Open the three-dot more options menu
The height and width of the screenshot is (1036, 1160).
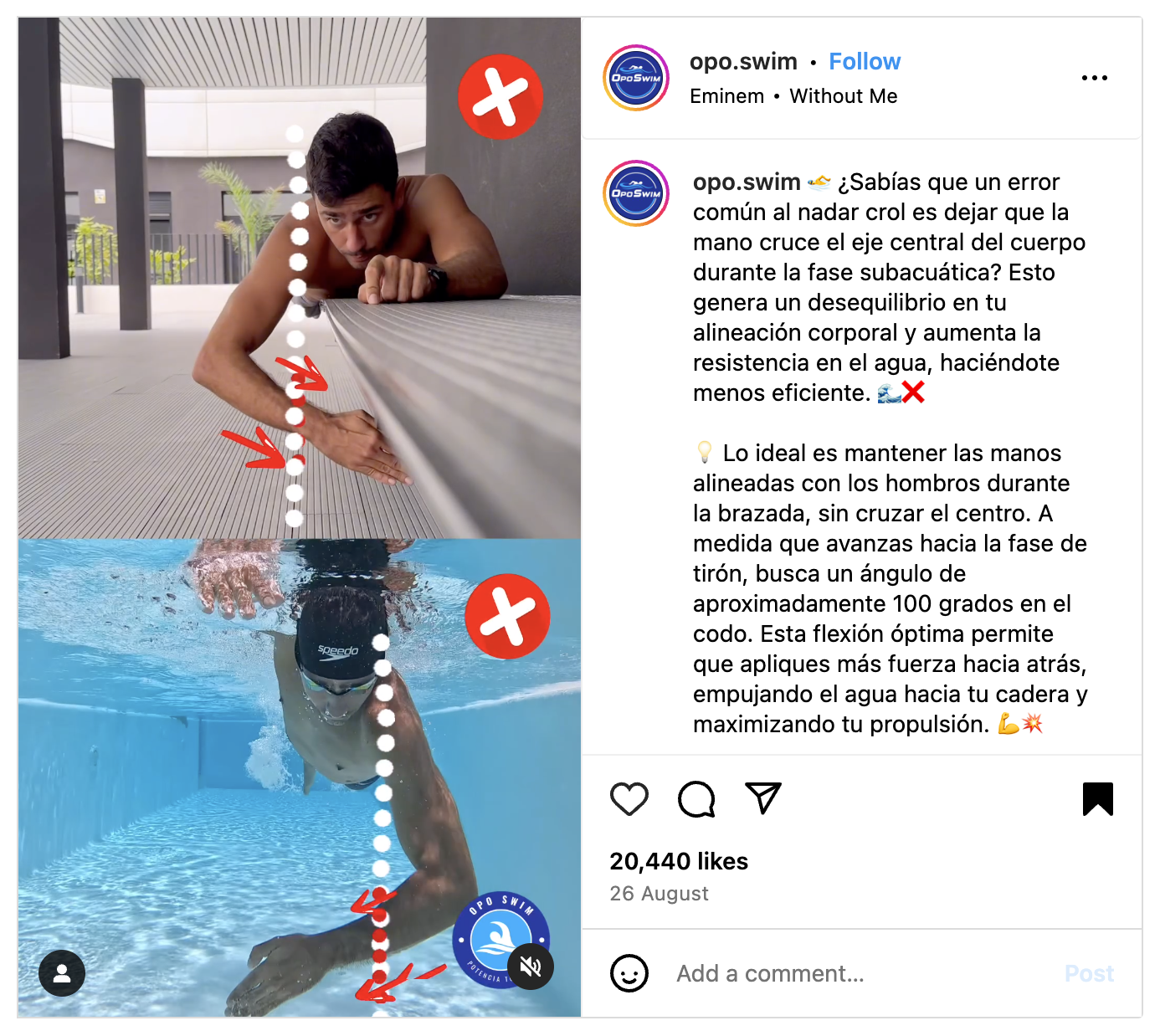(1095, 78)
